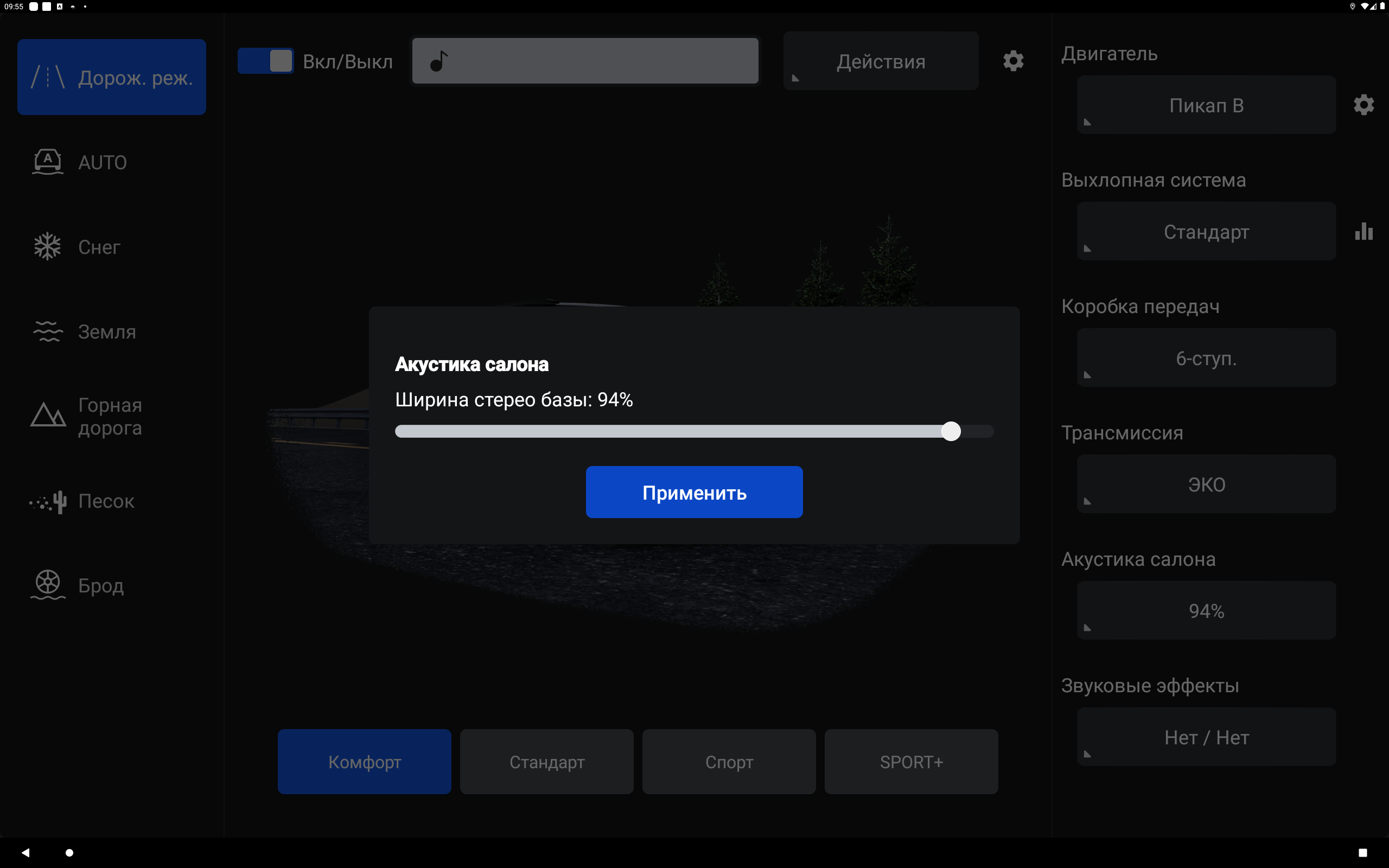Click the sound name input field
This screenshot has width=1389, height=868.
(x=585, y=61)
